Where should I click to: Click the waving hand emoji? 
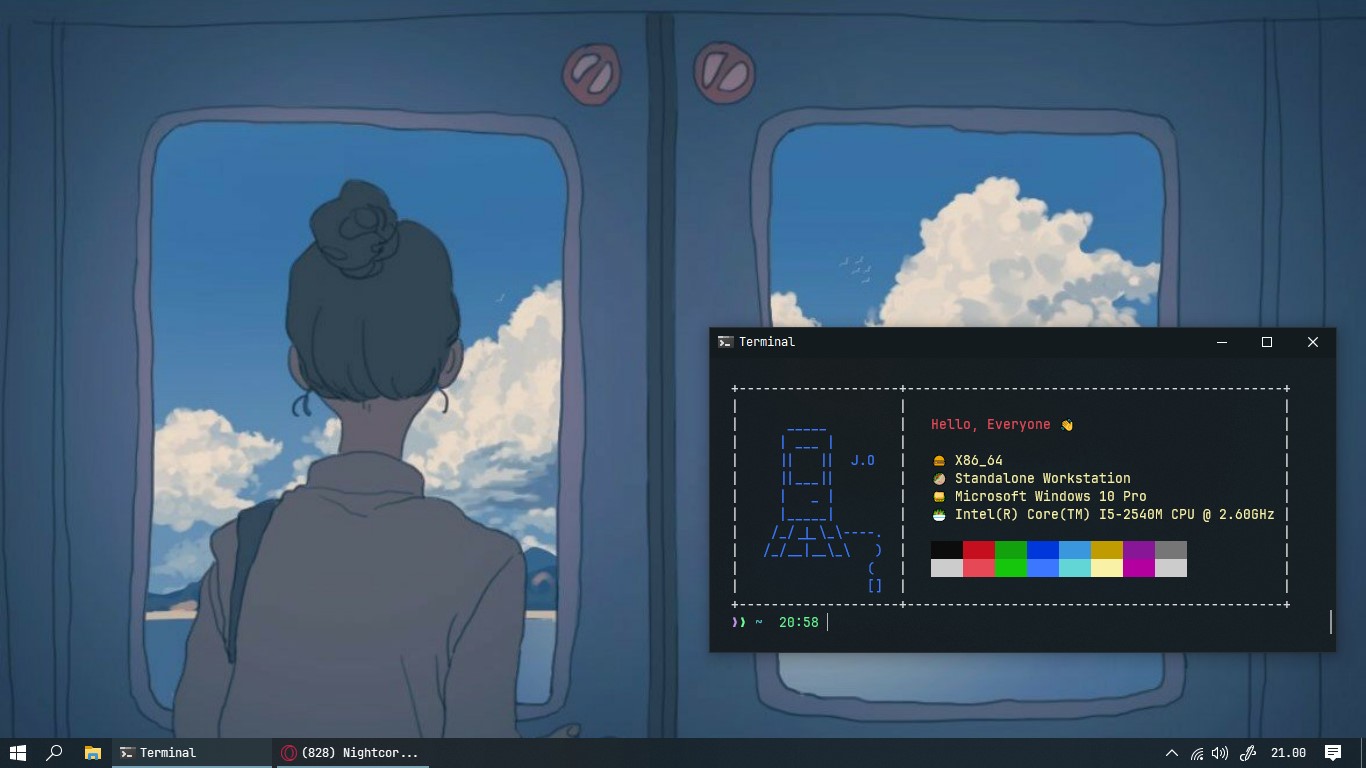tap(1067, 425)
